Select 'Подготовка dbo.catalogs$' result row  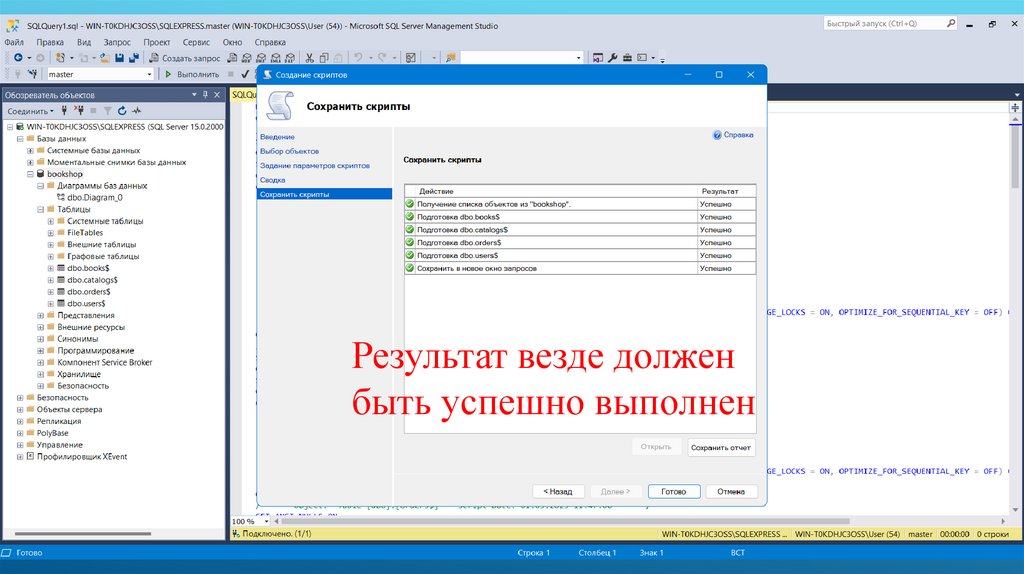click(580, 230)
